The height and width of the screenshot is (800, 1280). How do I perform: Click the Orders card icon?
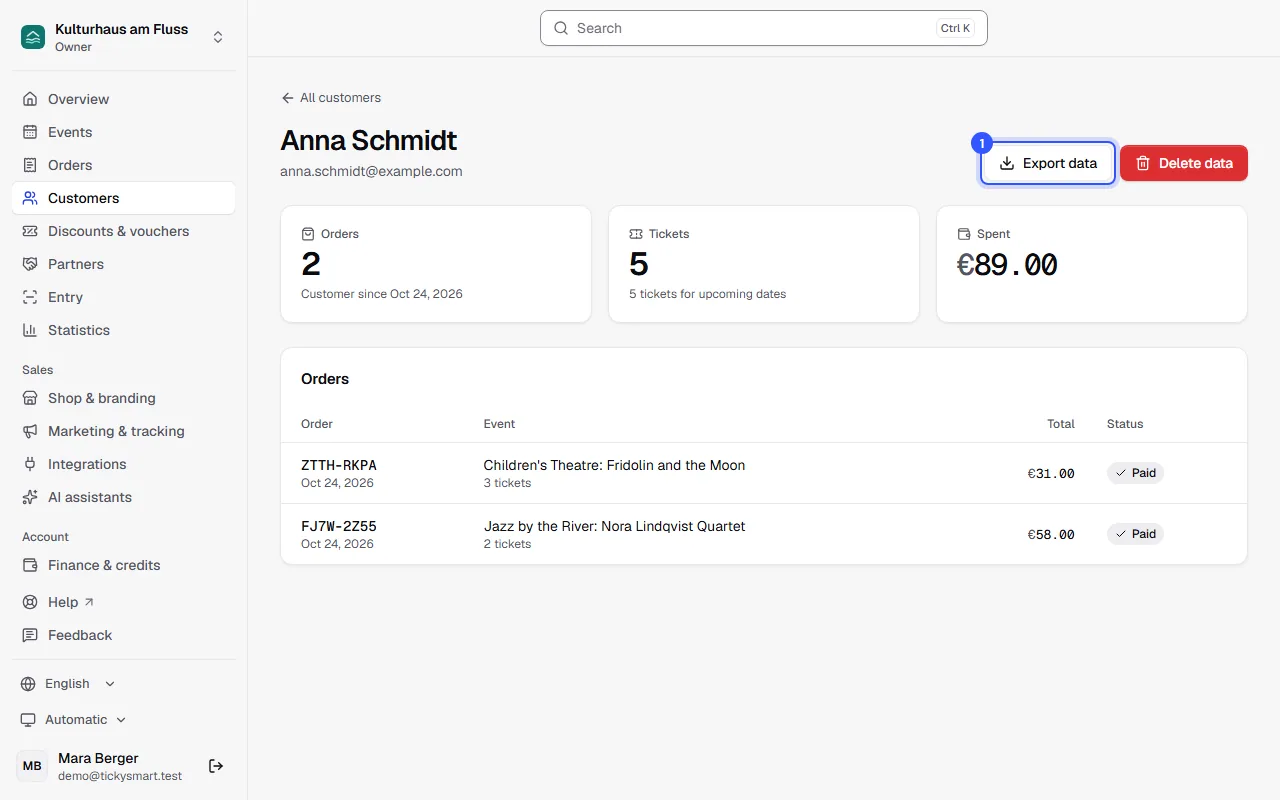pyautogui.click(x=308, y=234)
